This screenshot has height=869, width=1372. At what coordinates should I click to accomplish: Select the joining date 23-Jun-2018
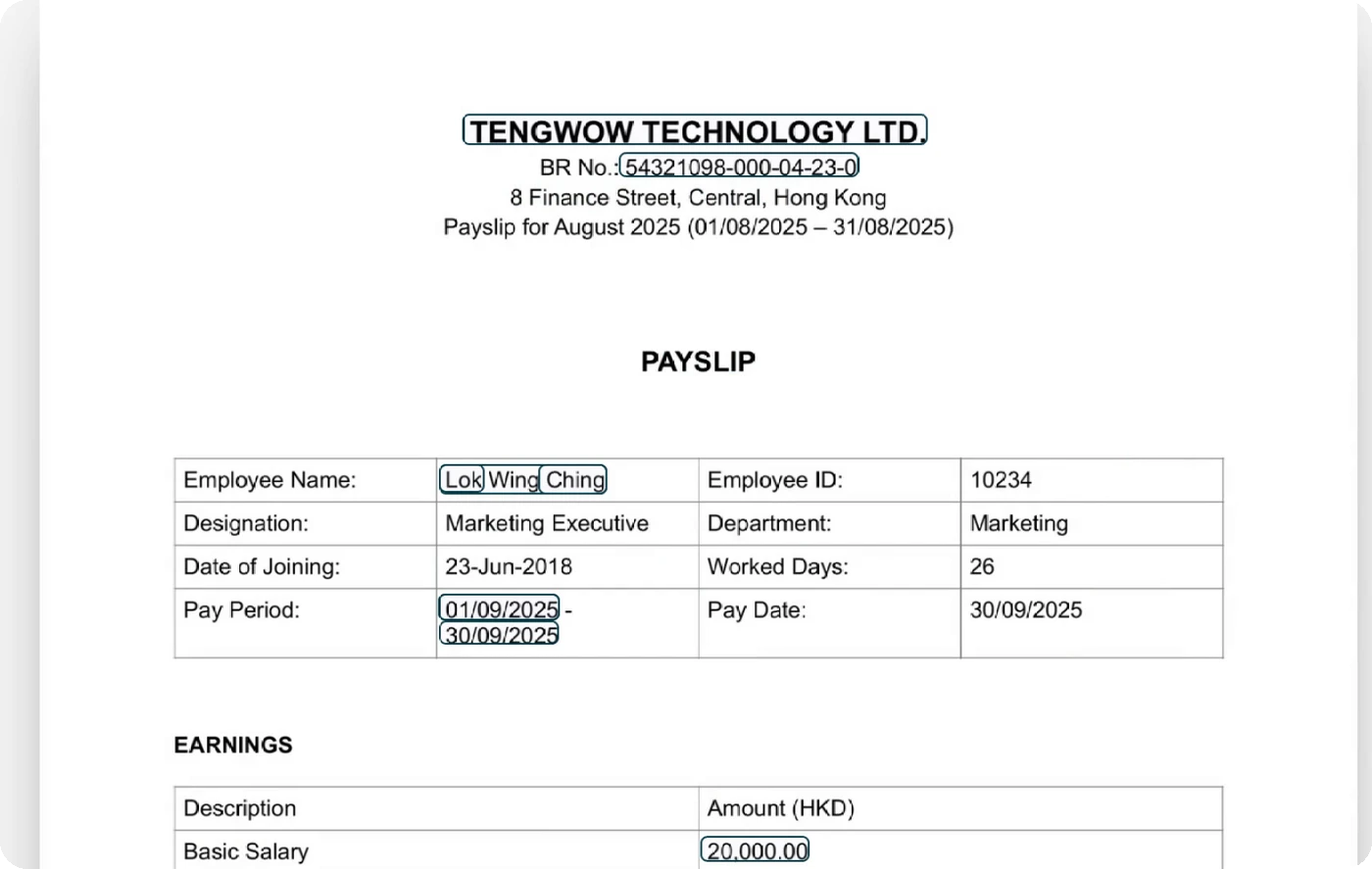tap(509, 566)
